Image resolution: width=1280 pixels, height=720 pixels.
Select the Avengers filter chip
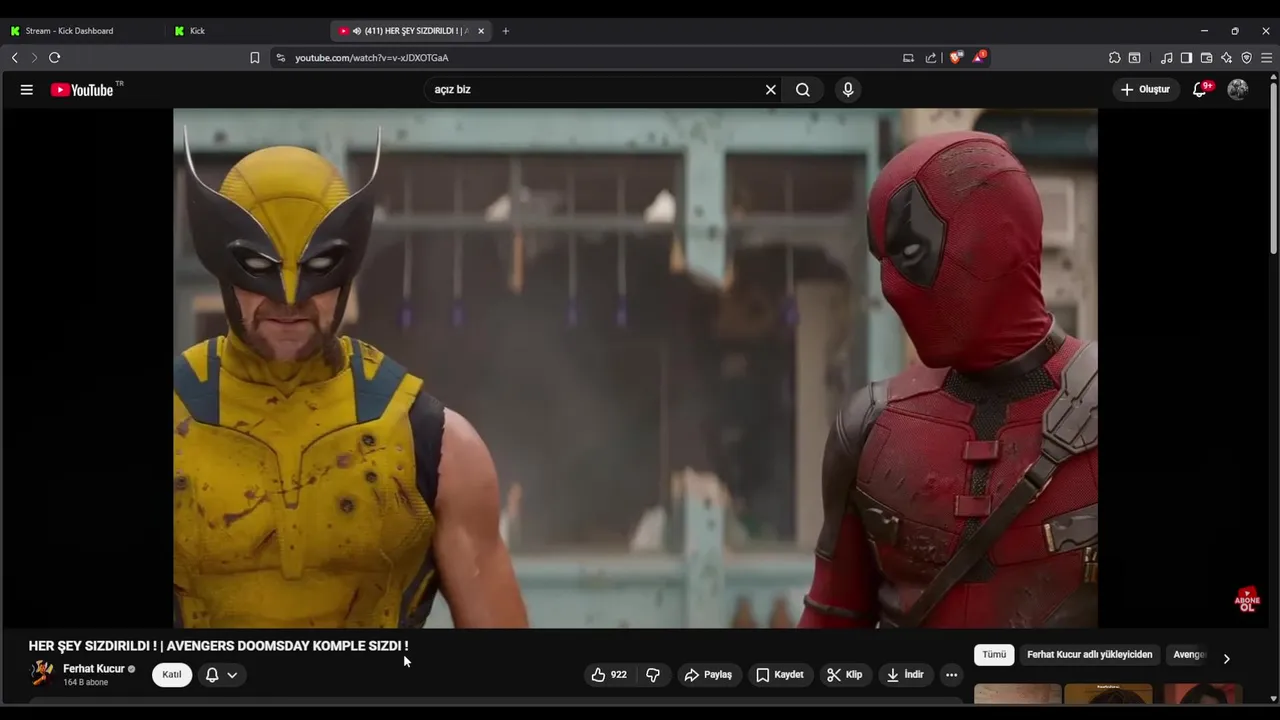(x=1188, y=655)
